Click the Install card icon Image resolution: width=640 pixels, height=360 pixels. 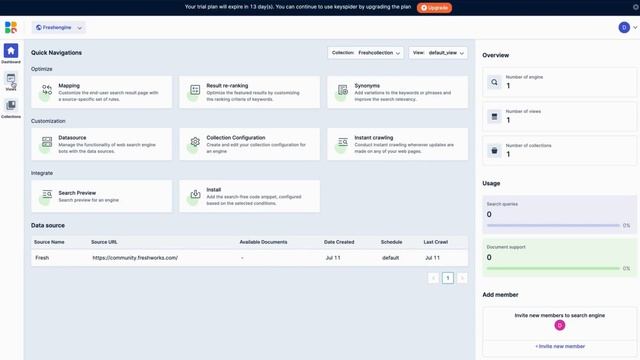(195, 194)
